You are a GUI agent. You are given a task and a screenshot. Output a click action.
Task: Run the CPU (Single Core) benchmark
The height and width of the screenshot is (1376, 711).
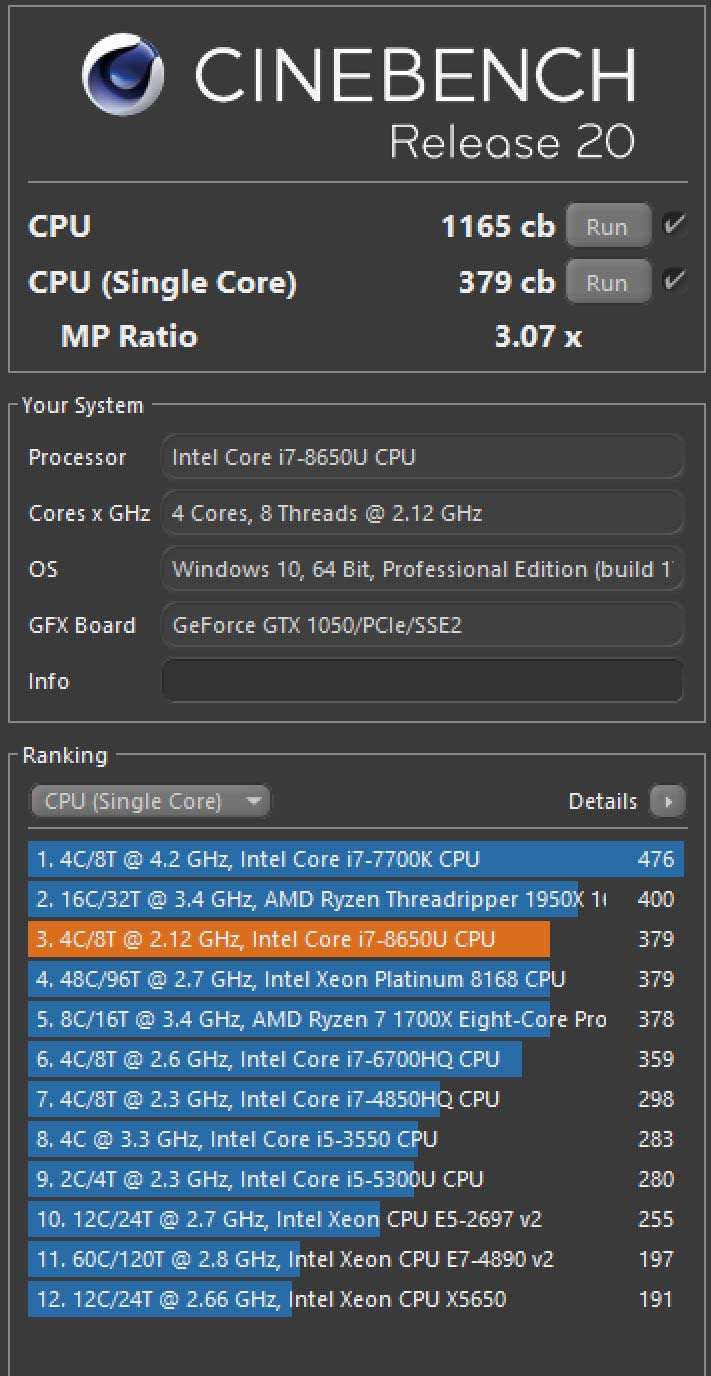[x=608, y=282]
